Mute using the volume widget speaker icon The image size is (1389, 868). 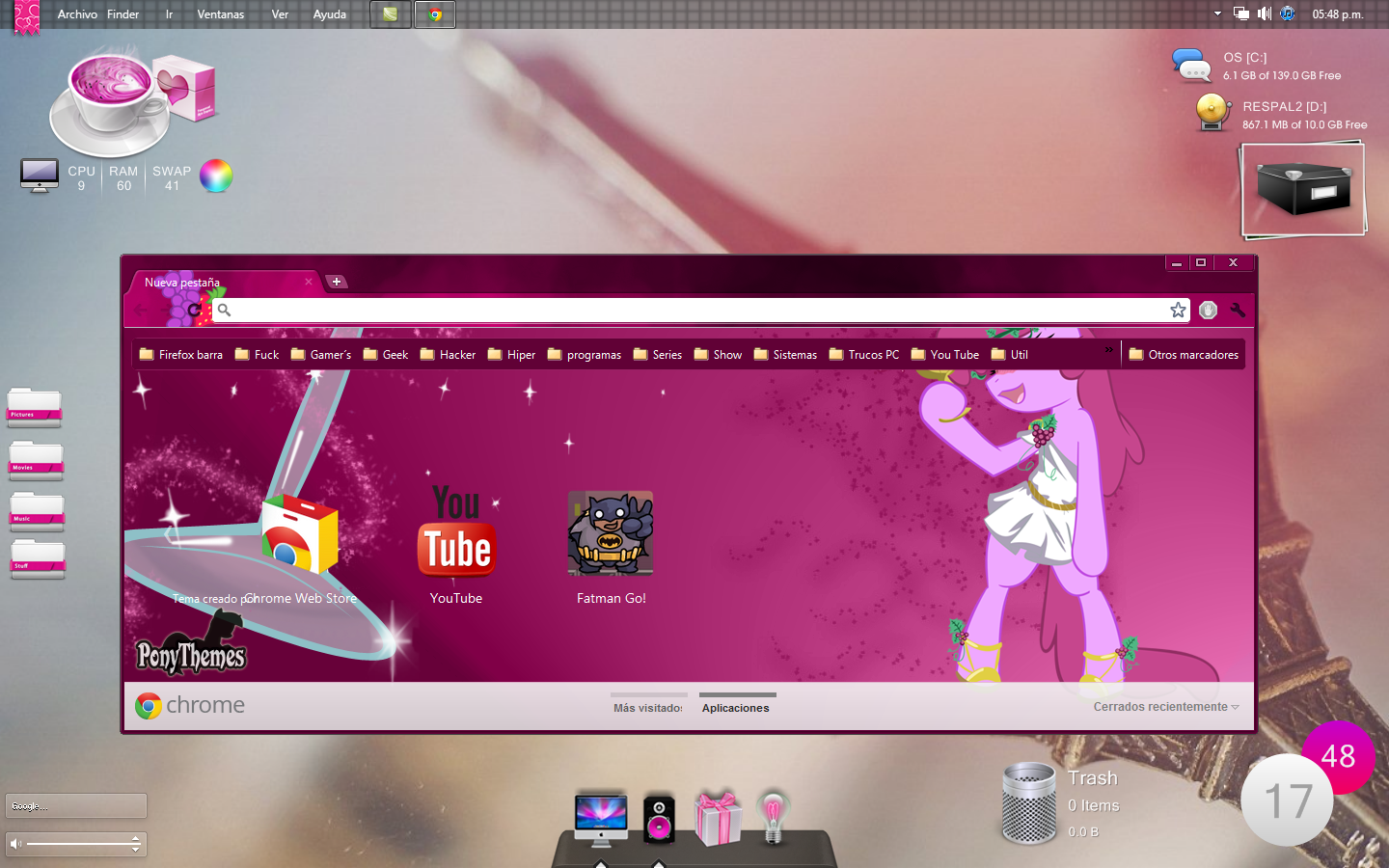coord(15,844)
